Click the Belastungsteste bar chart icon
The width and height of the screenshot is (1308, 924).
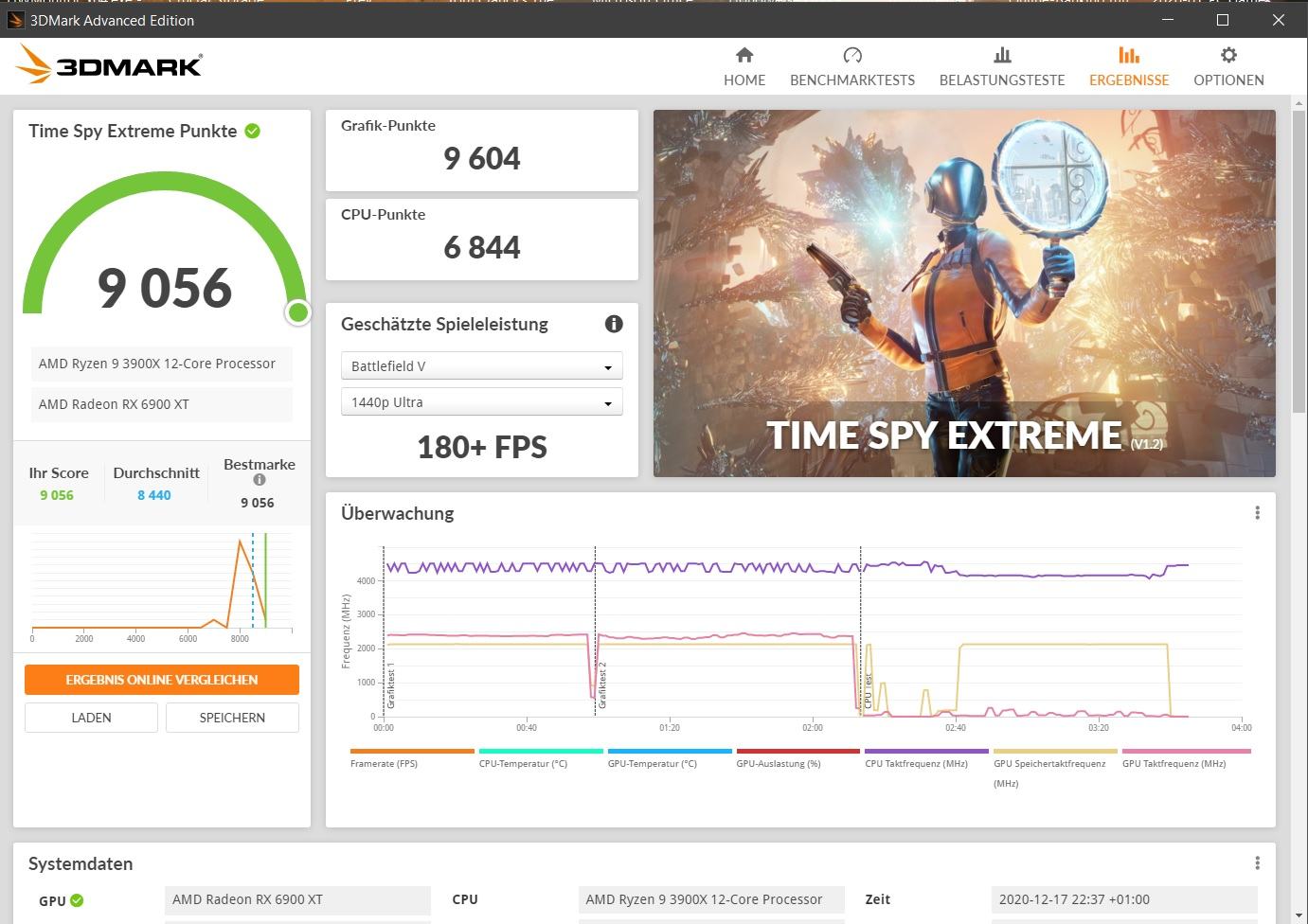[1002, 55]
